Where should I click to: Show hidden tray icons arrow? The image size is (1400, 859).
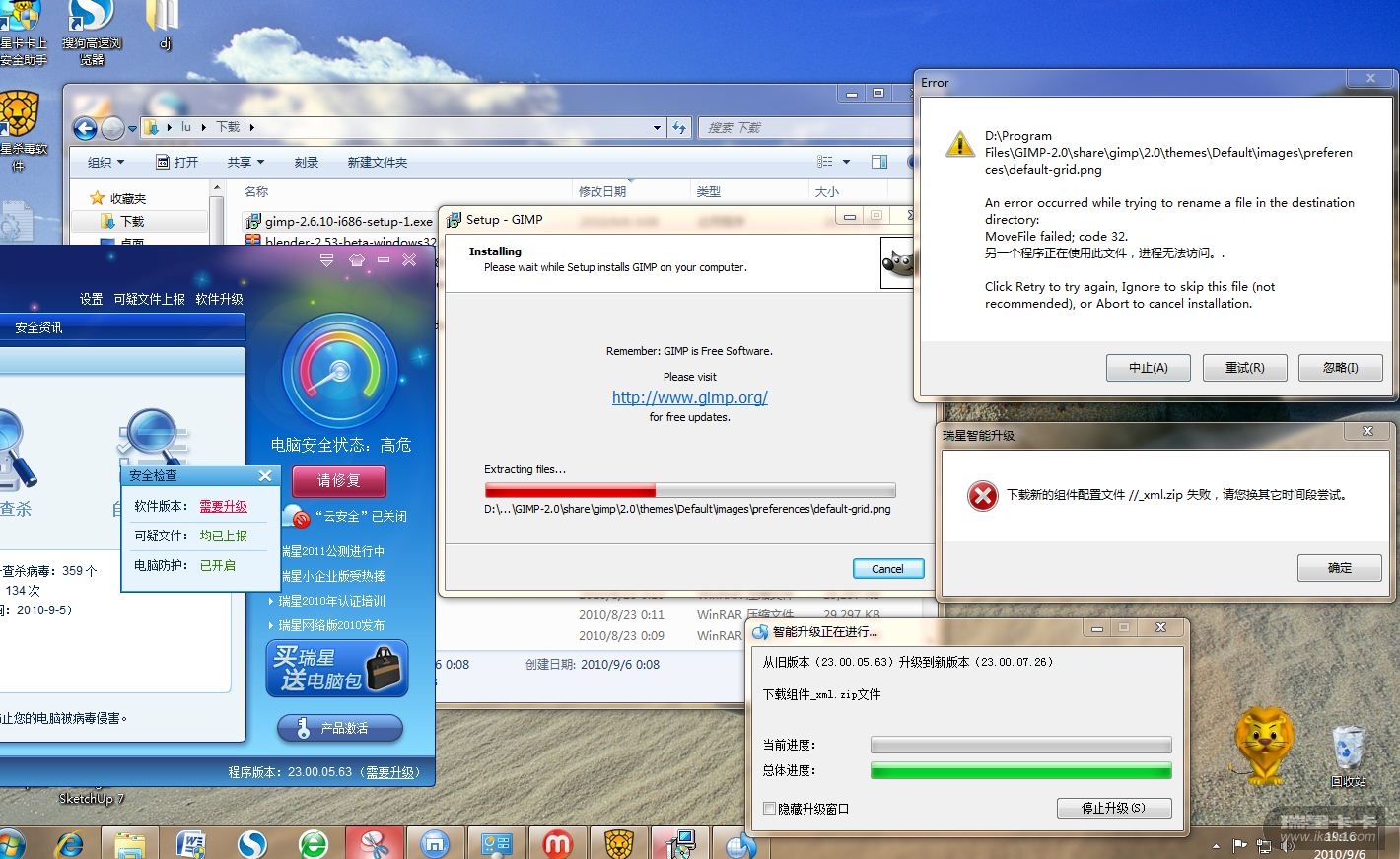coord(1216,845)
